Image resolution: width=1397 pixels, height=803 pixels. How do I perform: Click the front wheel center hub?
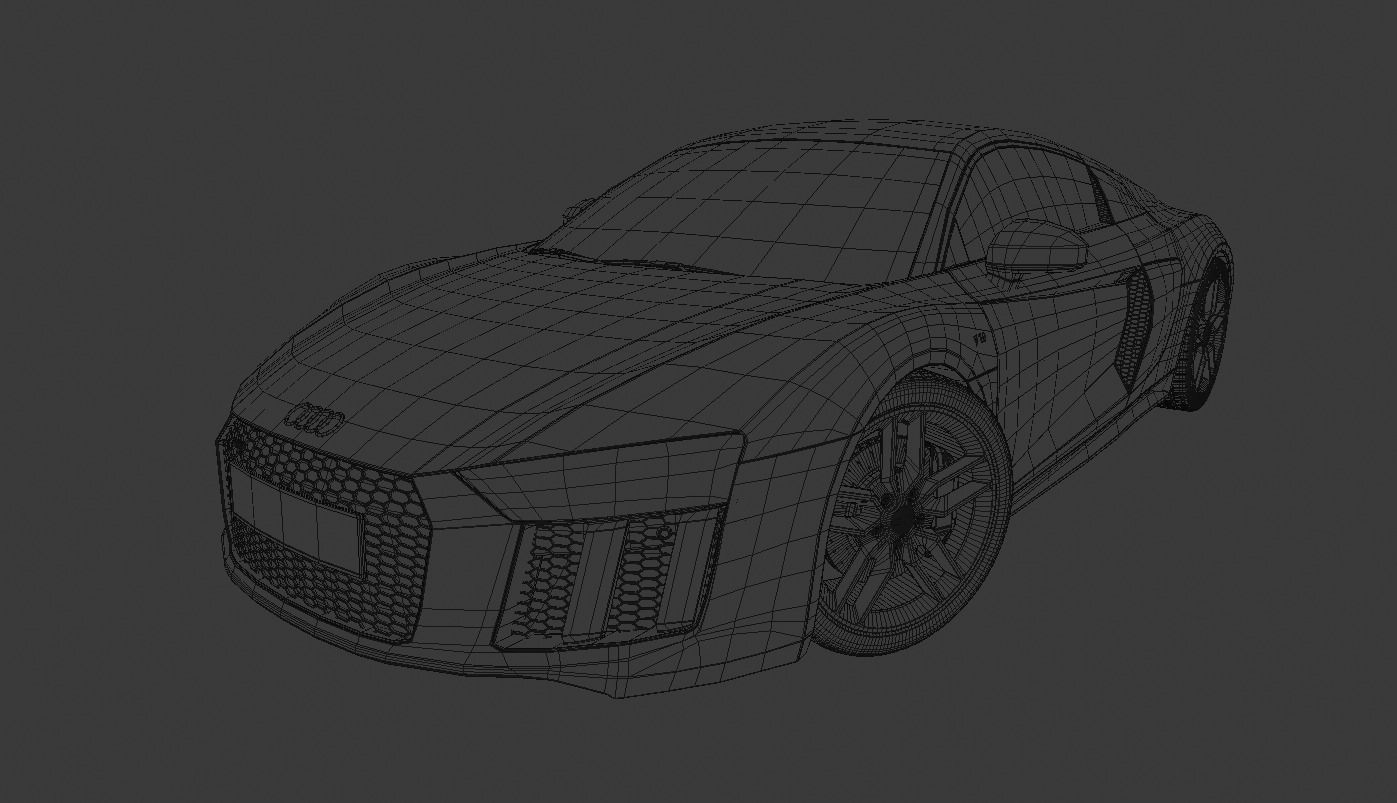901,521
